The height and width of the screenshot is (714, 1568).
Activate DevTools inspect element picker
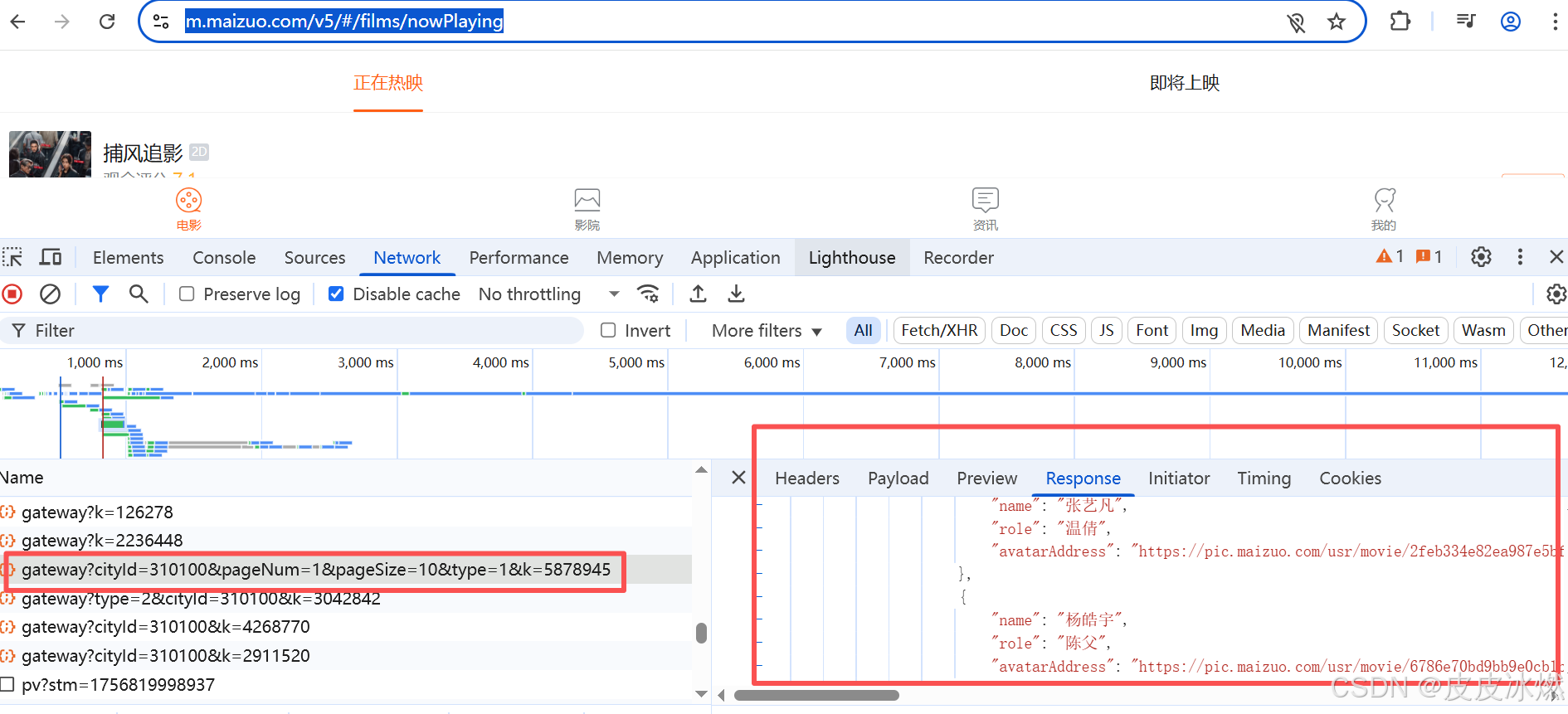(12, 257)
